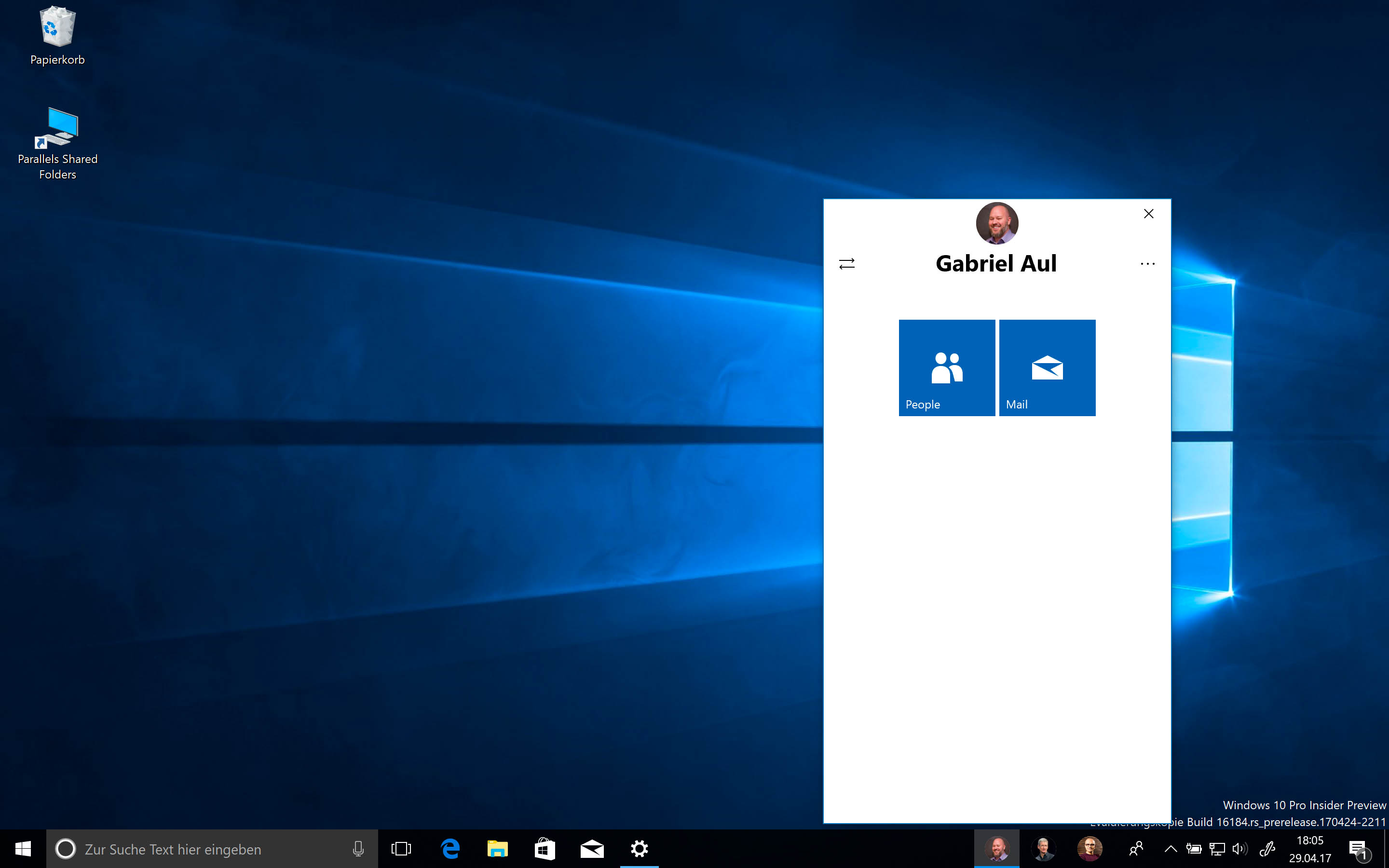
Task: Open the People app tile
Action: point(946,367)
